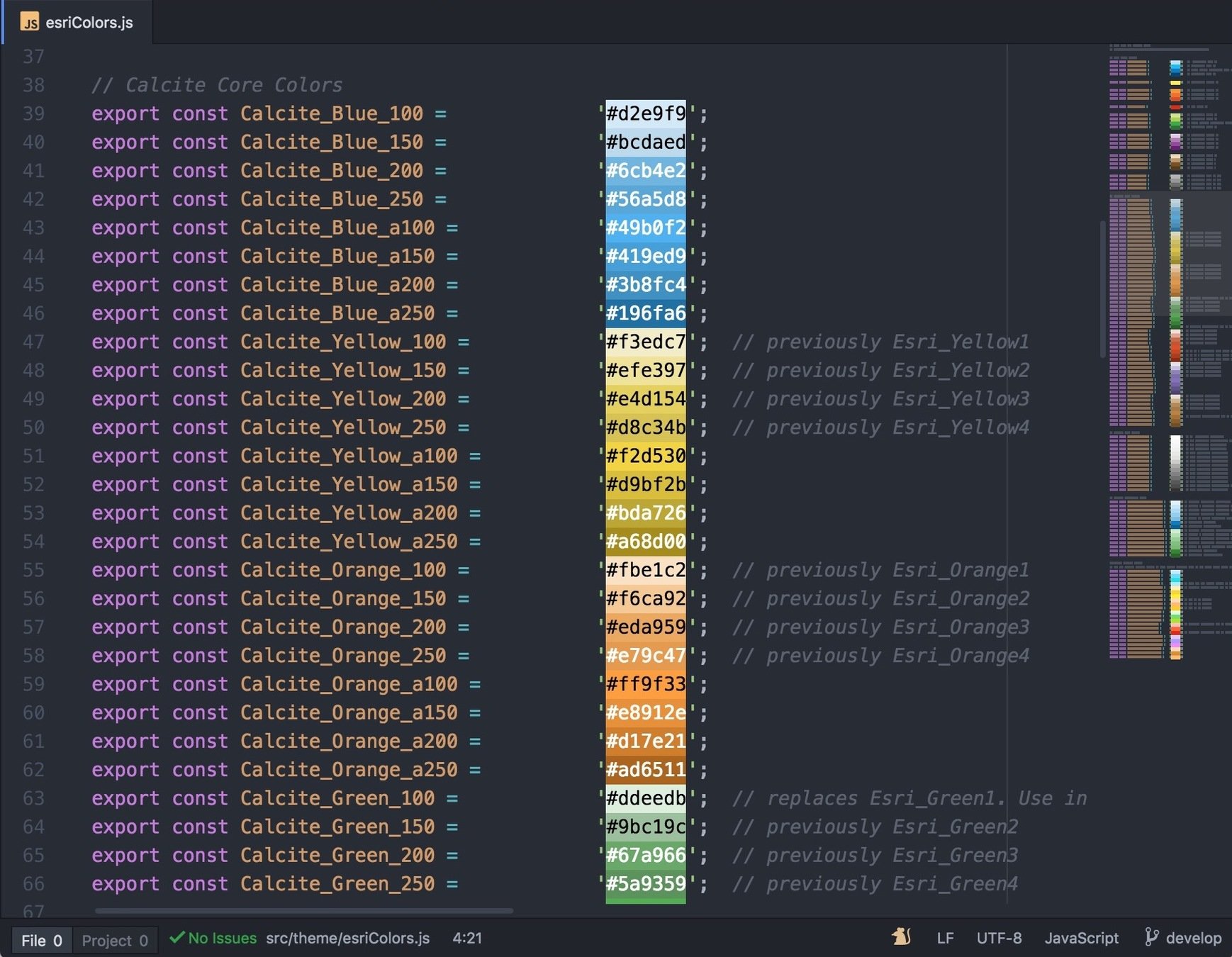Click color swatch #a68d00
The height and width of the screenshot is (957, 1232).
pyautogui.click(x=646, y=542)
